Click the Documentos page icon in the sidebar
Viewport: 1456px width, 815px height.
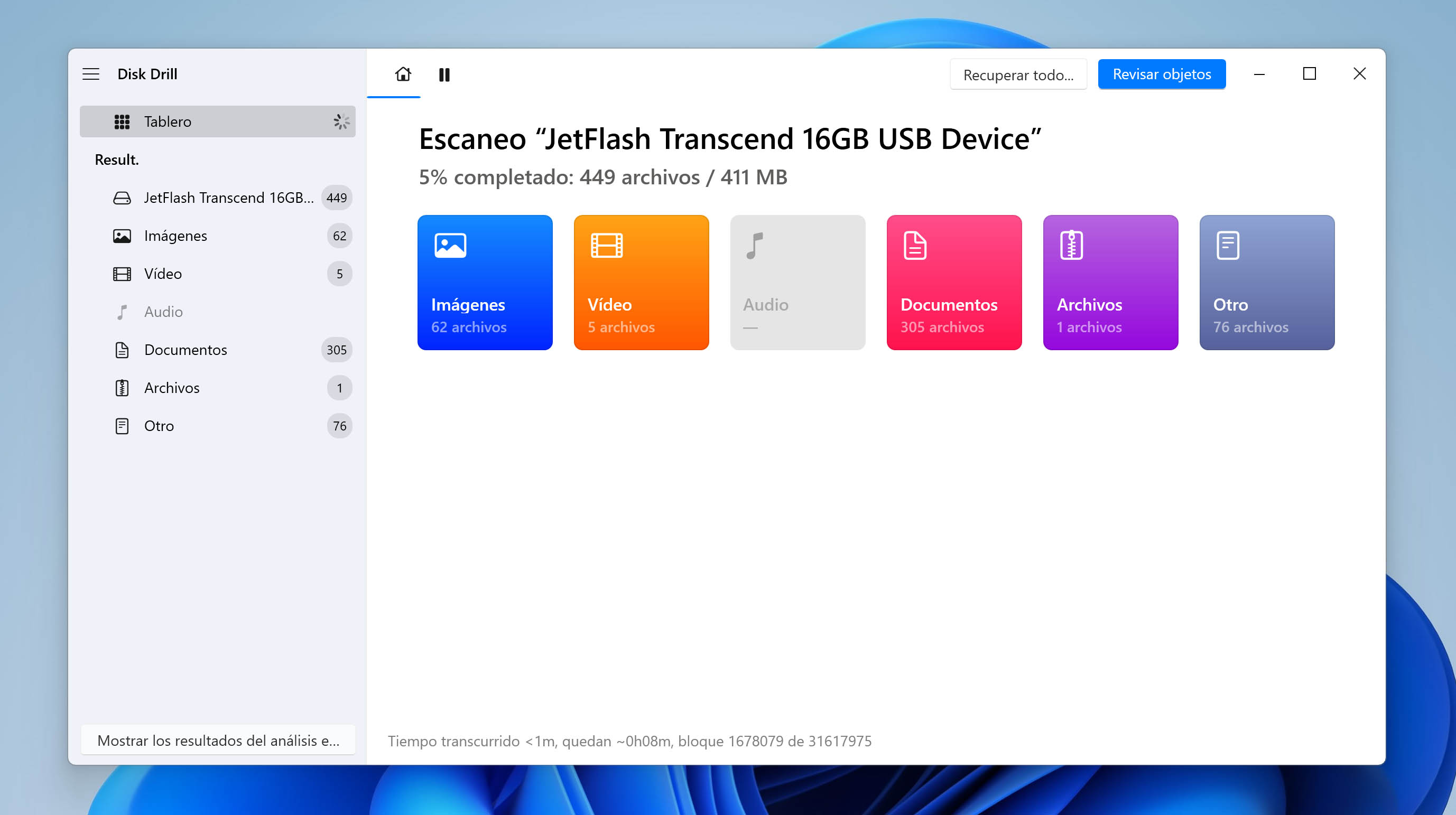click(x=122, y=350)
